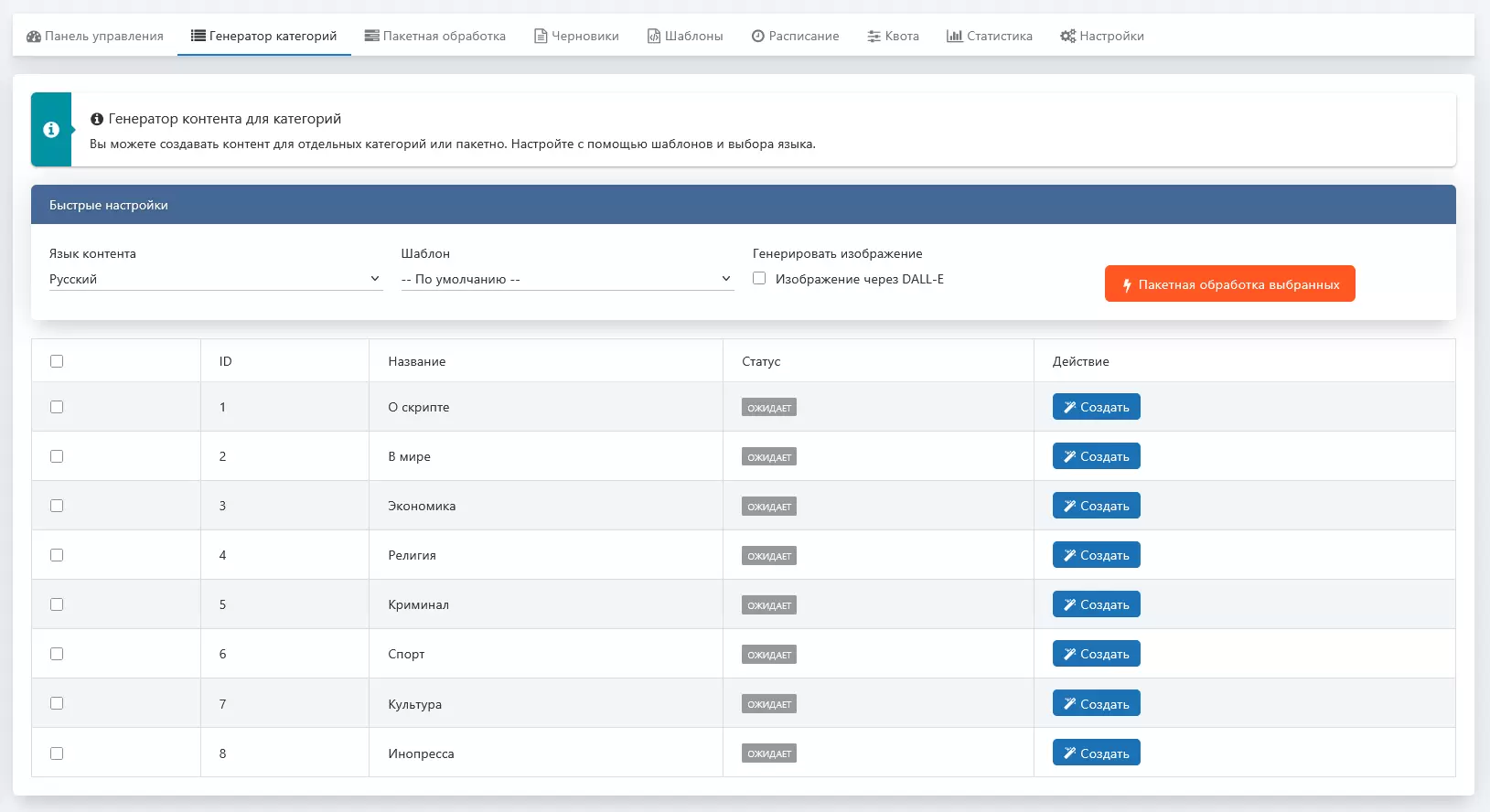Viewport: 1490px width, 812px height.
Task: Click the clock icon beside Расписание
Action: pos(758,37)
